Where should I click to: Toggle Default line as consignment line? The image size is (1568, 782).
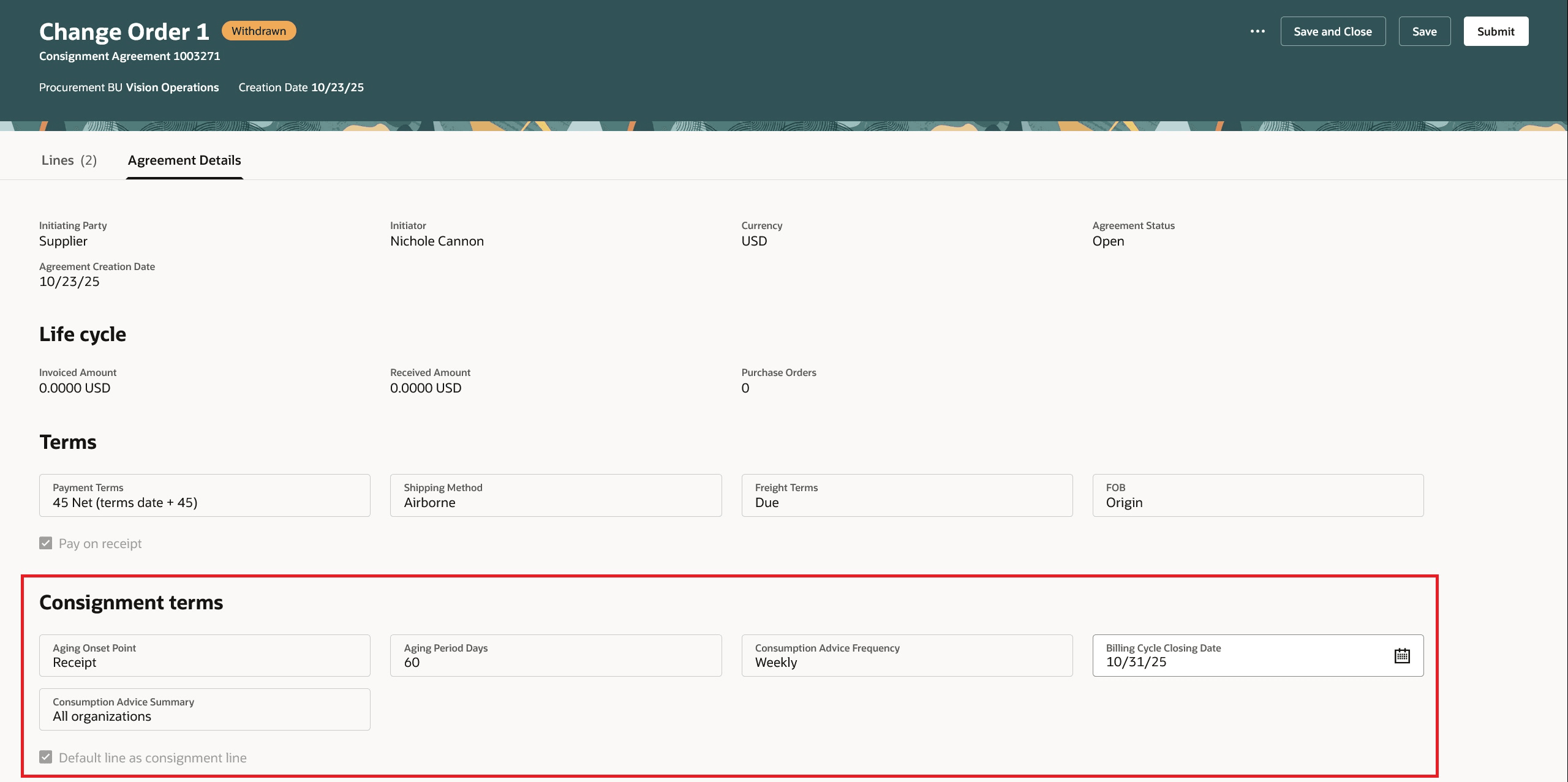45,757
